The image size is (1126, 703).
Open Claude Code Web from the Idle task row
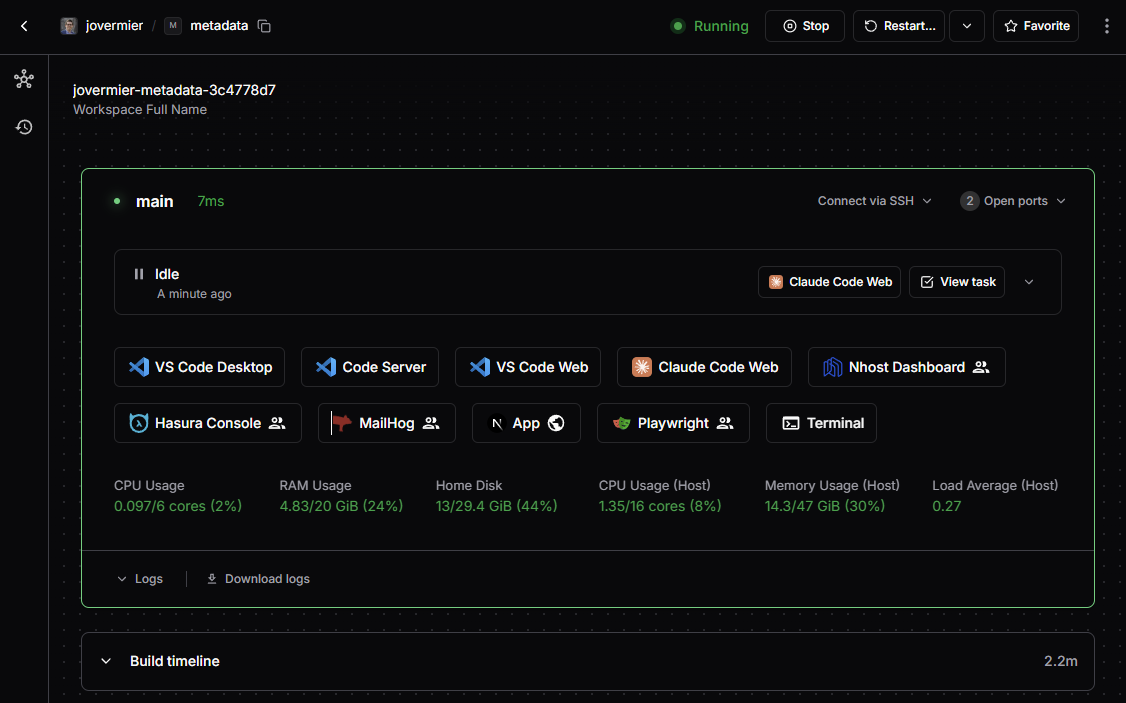(829, 281)
